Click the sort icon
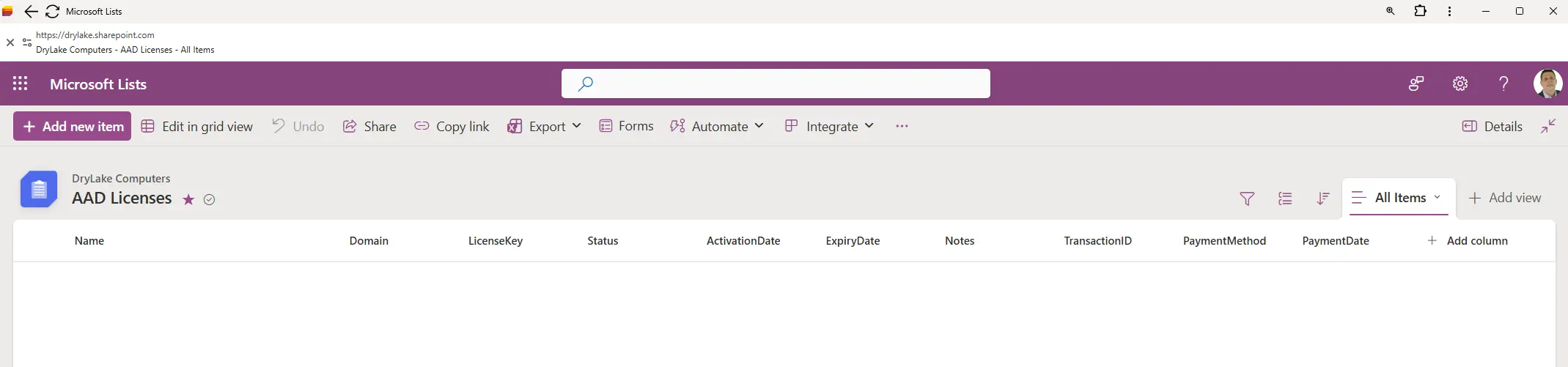Image resolution: width=1568 pixels, height=367 pixels. pos(1322,199)
